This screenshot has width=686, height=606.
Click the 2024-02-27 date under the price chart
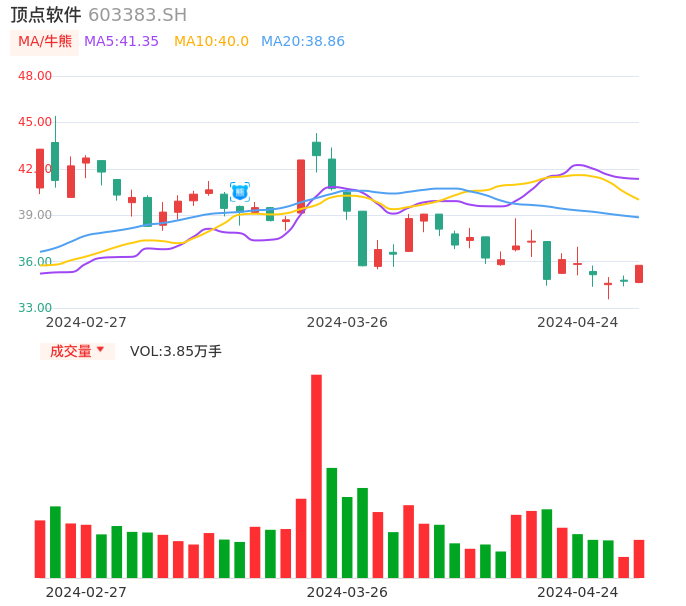(86, 322)
